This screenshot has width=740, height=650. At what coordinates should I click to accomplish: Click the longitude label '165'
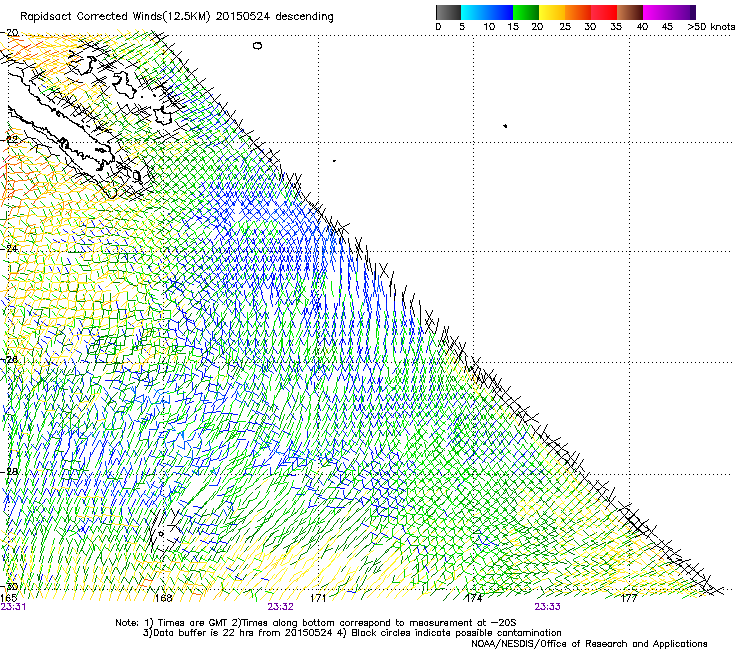tap(8, 598)
